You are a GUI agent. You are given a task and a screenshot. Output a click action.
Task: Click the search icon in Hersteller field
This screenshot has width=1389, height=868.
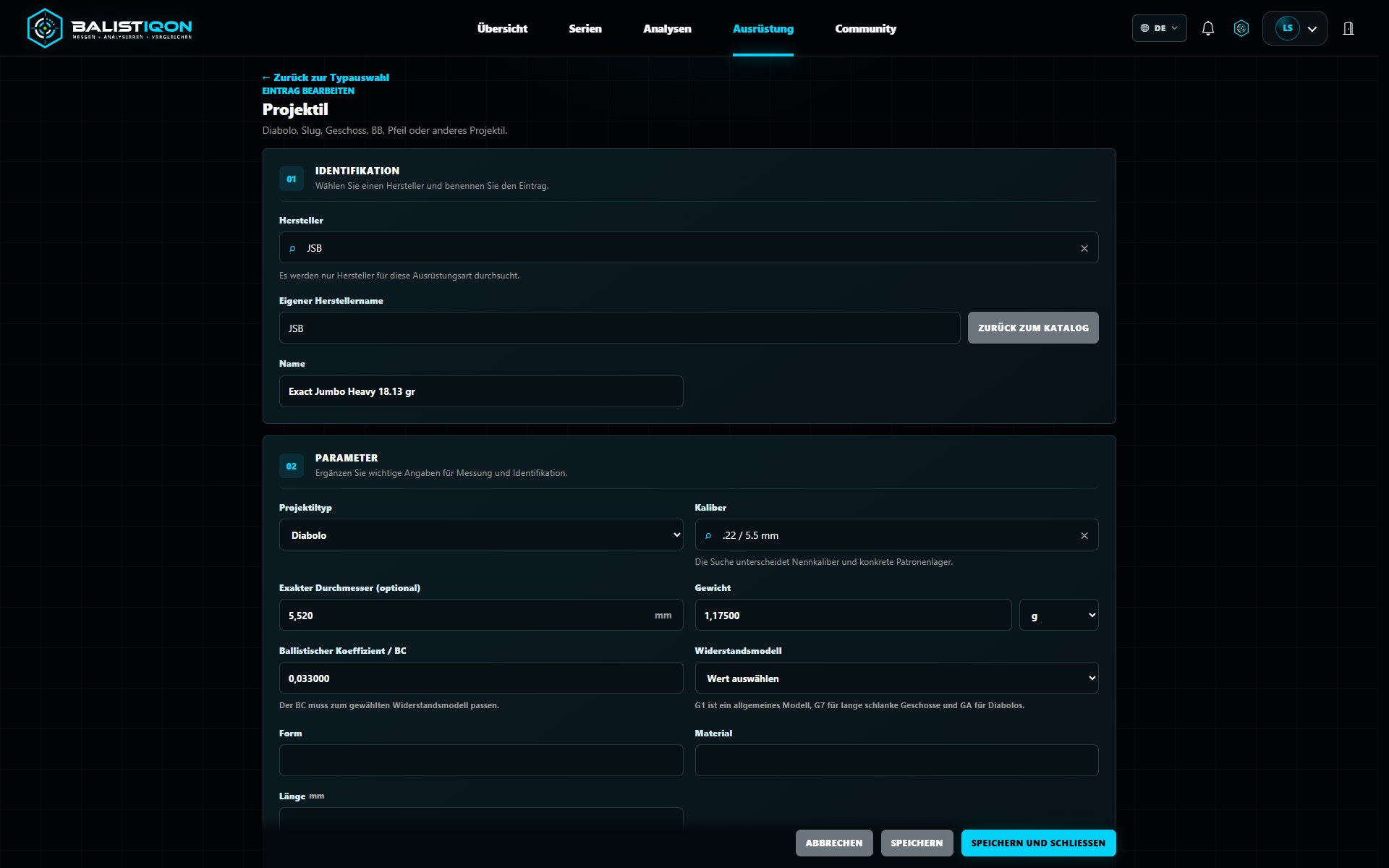(292, 248)
